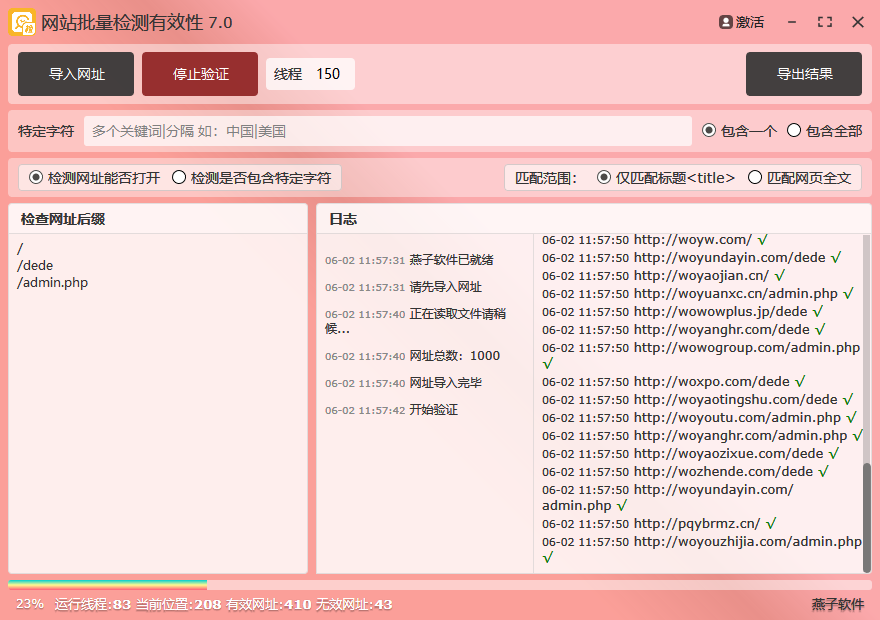The height and width of the screenshot is (620, 880).
Task: Click the 检查网址后缀 panel header
Action: (x=63, y=219)
